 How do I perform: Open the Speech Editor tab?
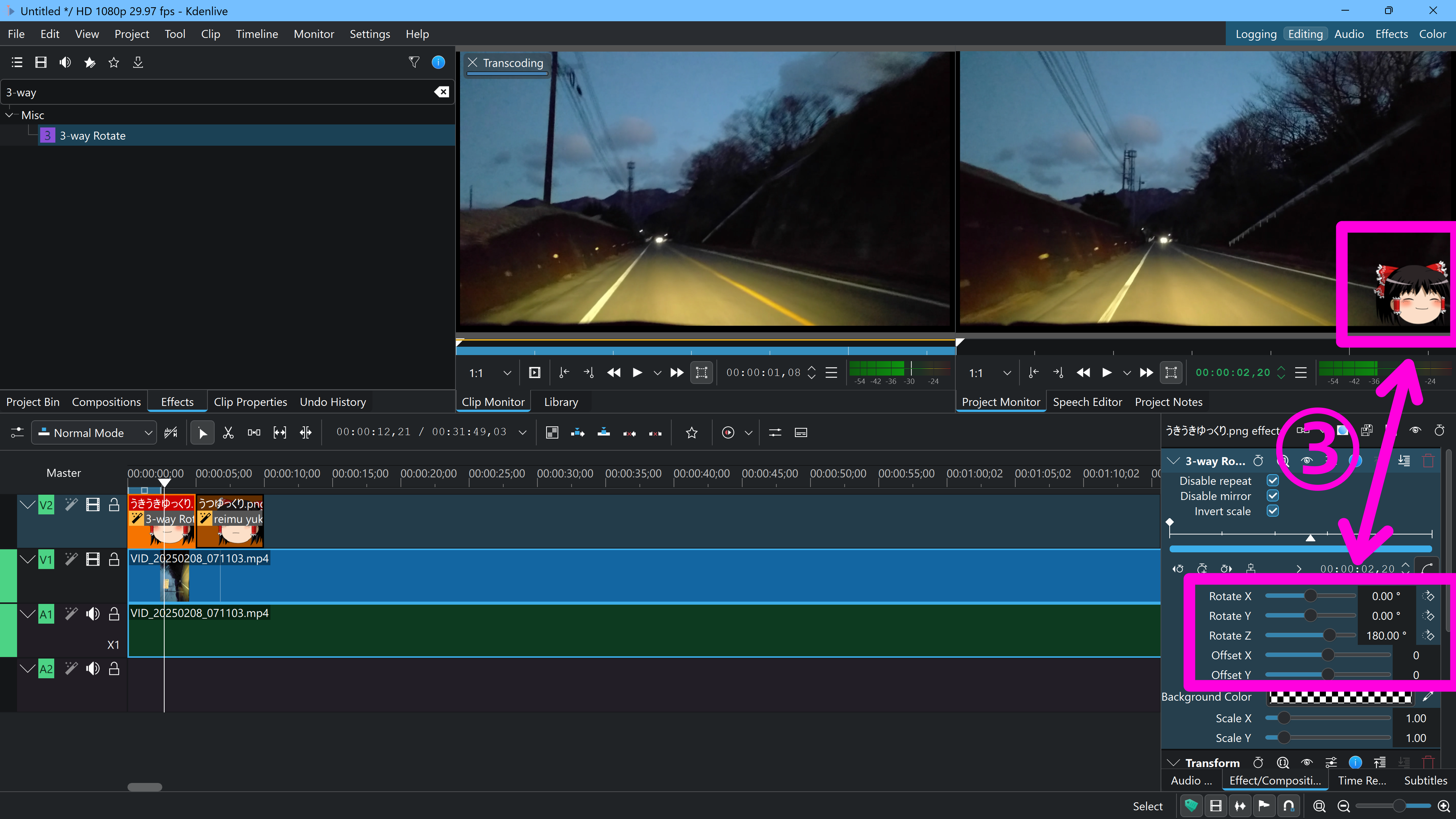[1087, 402]
